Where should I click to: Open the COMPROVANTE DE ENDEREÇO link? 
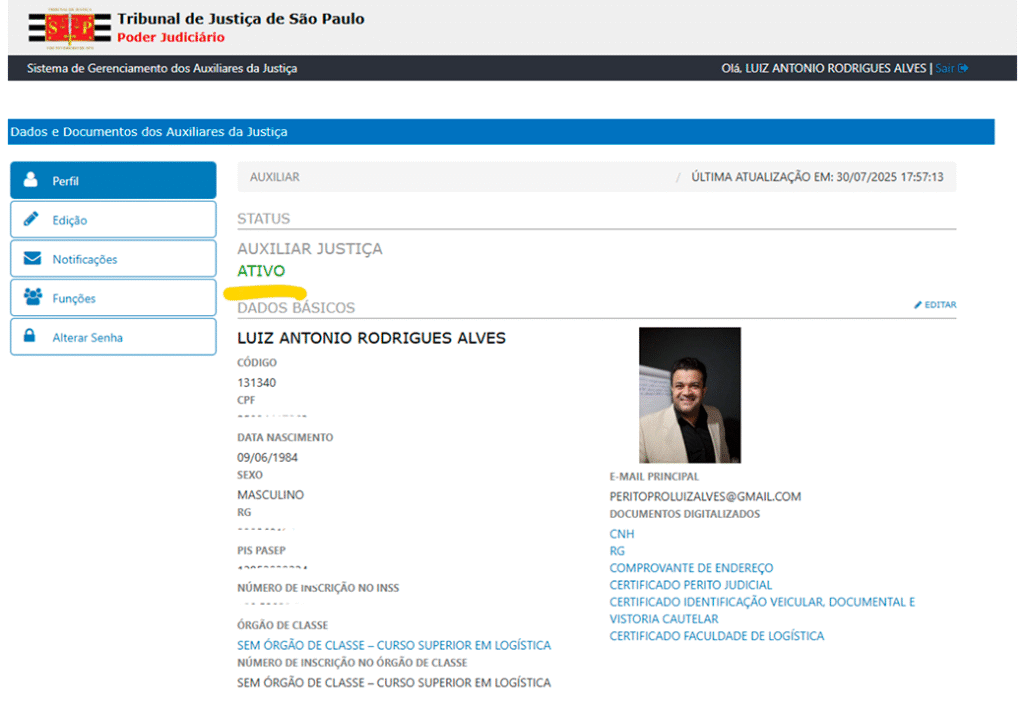pyautogui.click(x=690, y=567)
